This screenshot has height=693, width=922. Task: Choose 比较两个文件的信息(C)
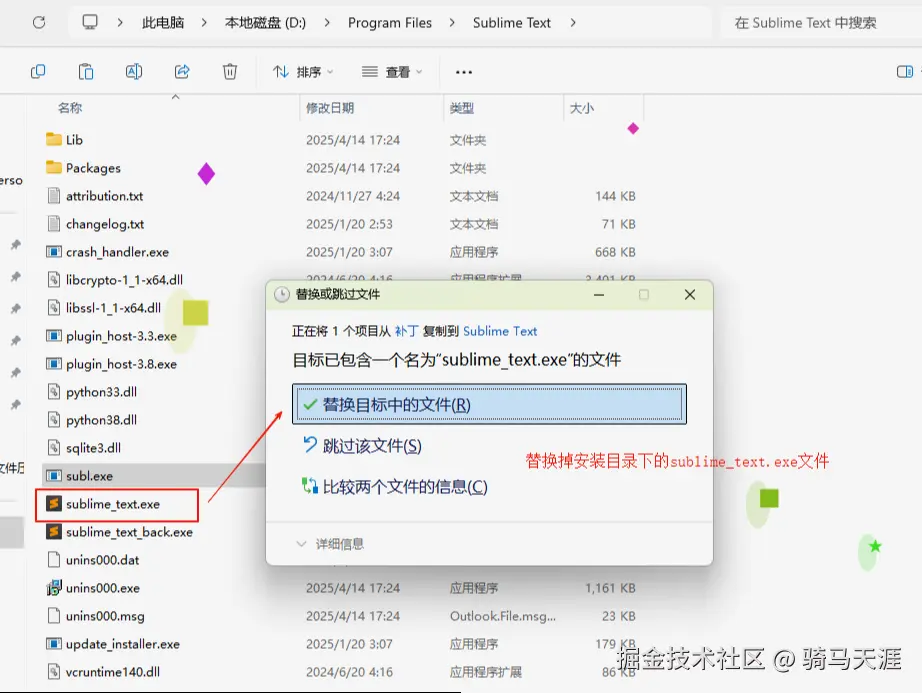click(x=395, y=487)
